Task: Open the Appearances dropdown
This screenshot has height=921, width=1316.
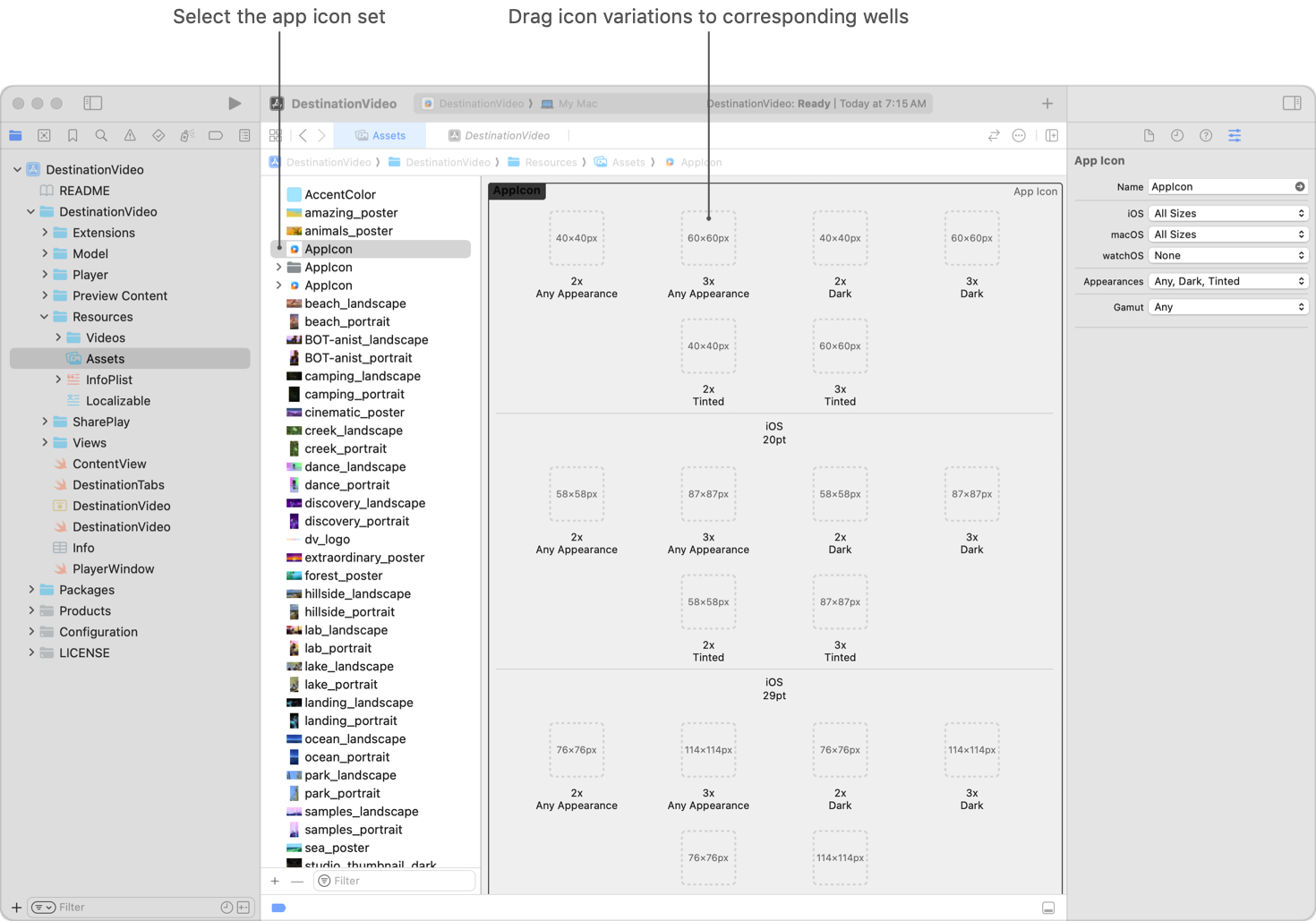Action: tap(1228, 281)
